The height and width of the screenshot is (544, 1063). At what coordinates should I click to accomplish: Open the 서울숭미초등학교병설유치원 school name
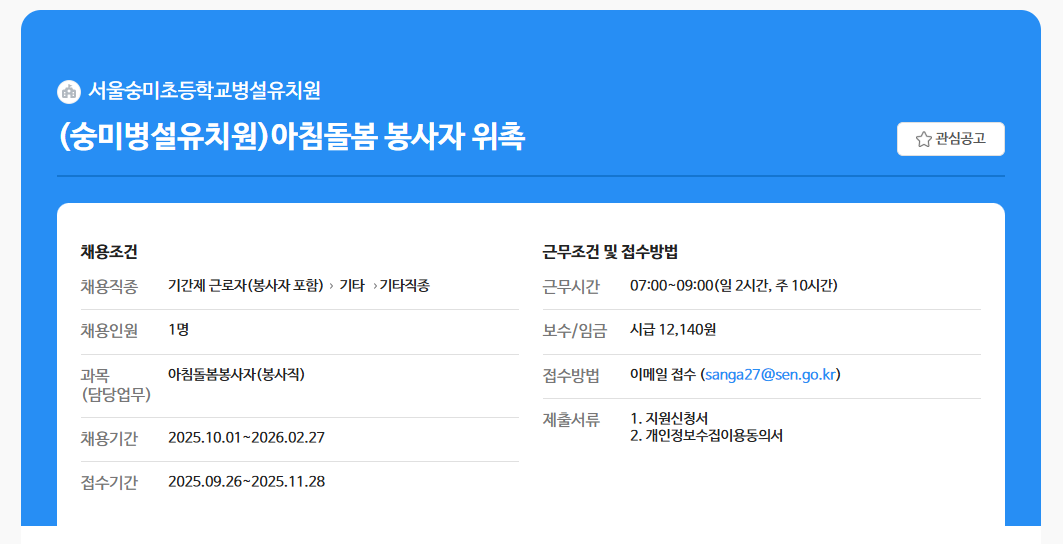(204, 91)
